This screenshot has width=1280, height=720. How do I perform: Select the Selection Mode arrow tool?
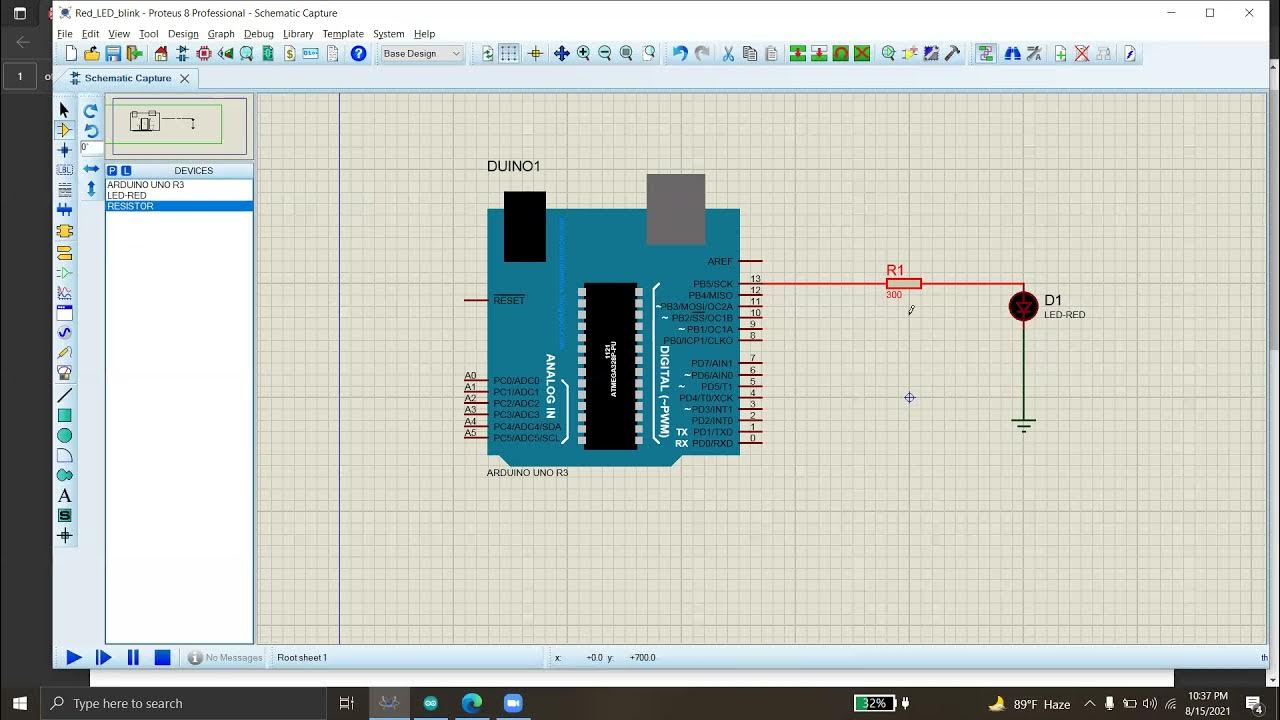65,110
